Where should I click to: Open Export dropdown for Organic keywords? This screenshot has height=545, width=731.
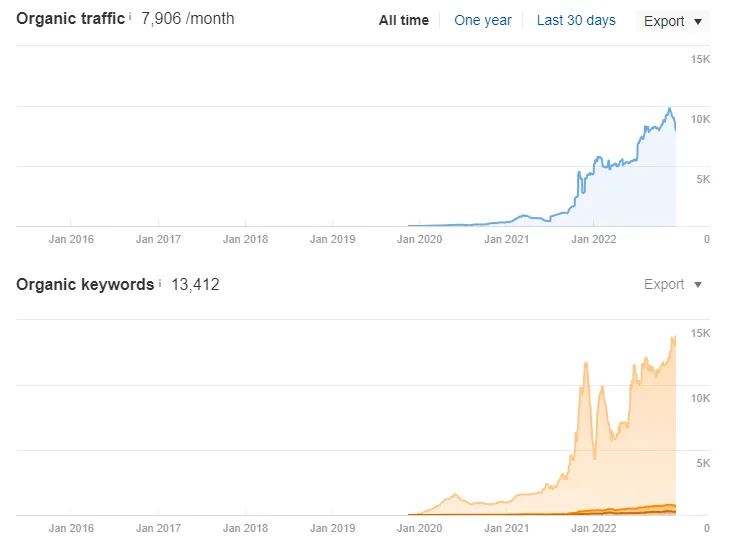(673, 284)
